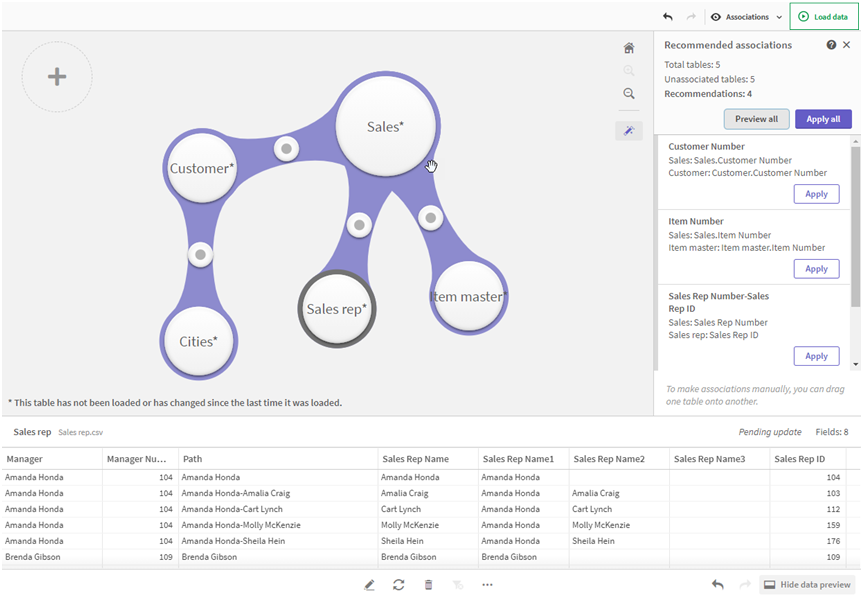
Task: Click the bottom bar undo arrow
Action: pyautogui.click(x=718, y=585)
